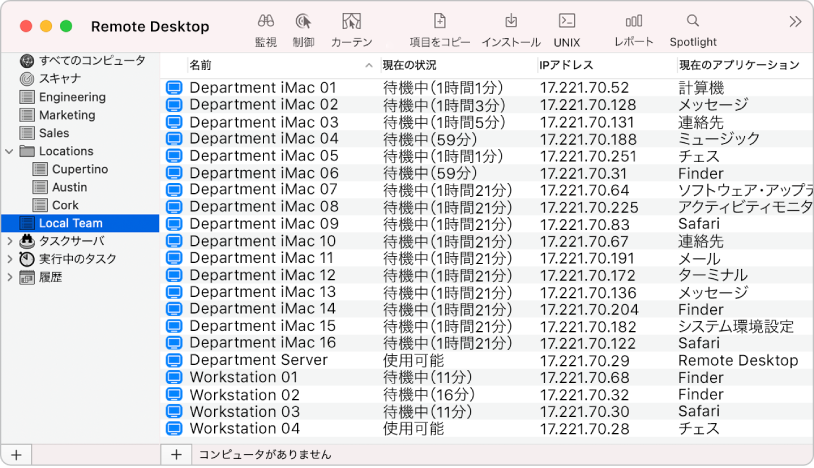Select the Department iMac 03 row name
Viewport: 814px width, 468px height.
[x=264, y=122]
